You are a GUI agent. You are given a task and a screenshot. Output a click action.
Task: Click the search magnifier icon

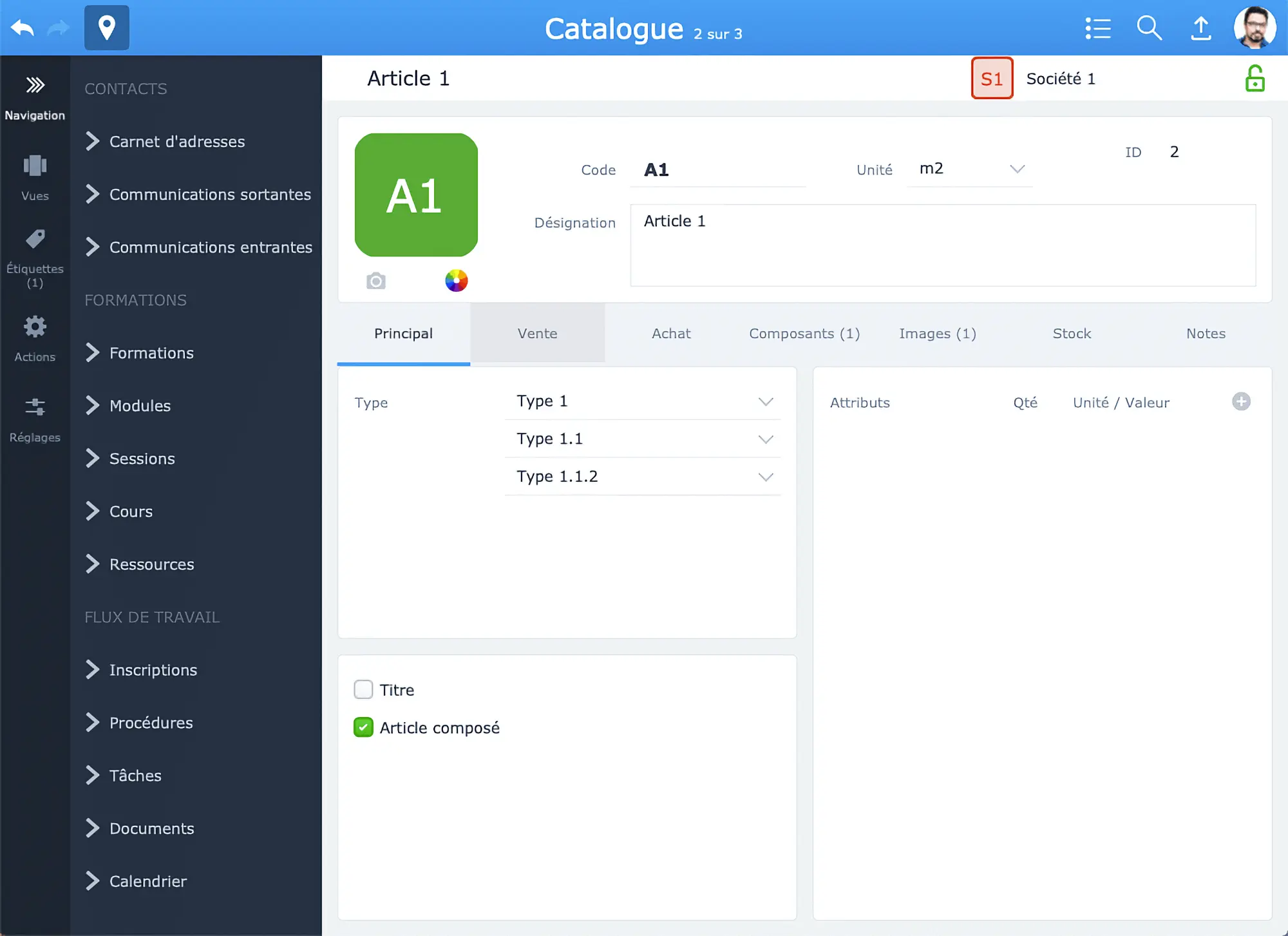point(1149,28)
